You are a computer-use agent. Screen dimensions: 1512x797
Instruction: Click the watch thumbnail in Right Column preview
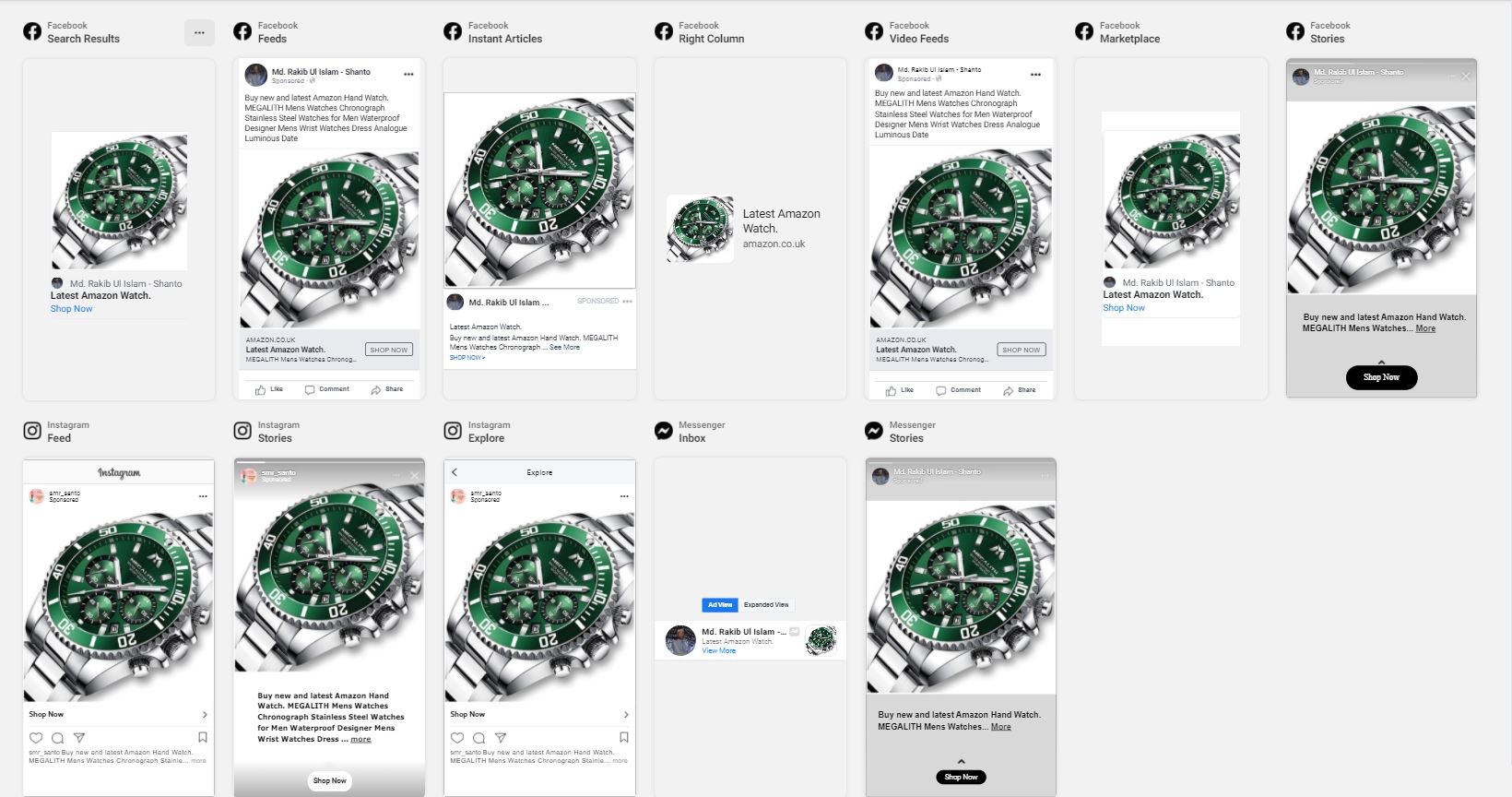(x=701, y=228)
